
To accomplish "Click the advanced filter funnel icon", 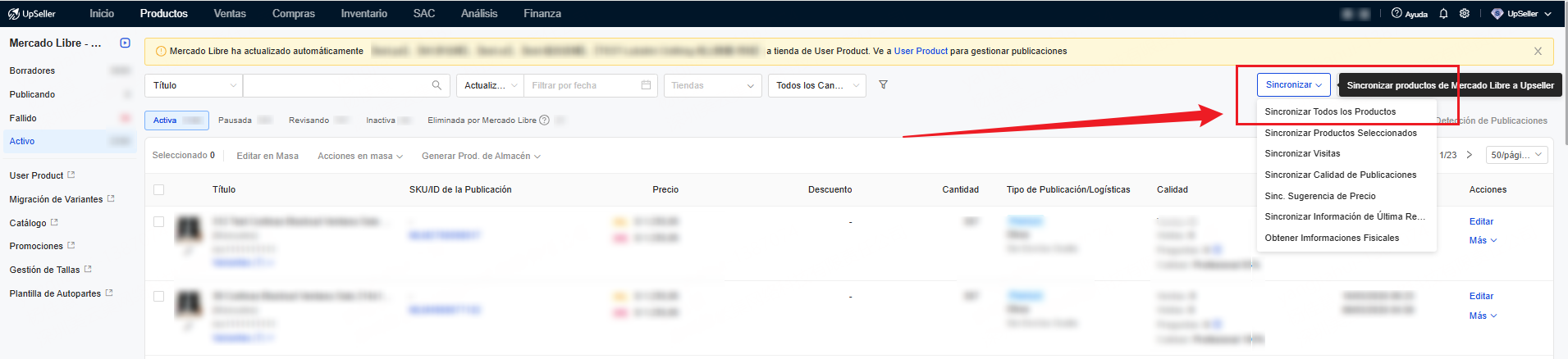I will click(x=883, y=84).
